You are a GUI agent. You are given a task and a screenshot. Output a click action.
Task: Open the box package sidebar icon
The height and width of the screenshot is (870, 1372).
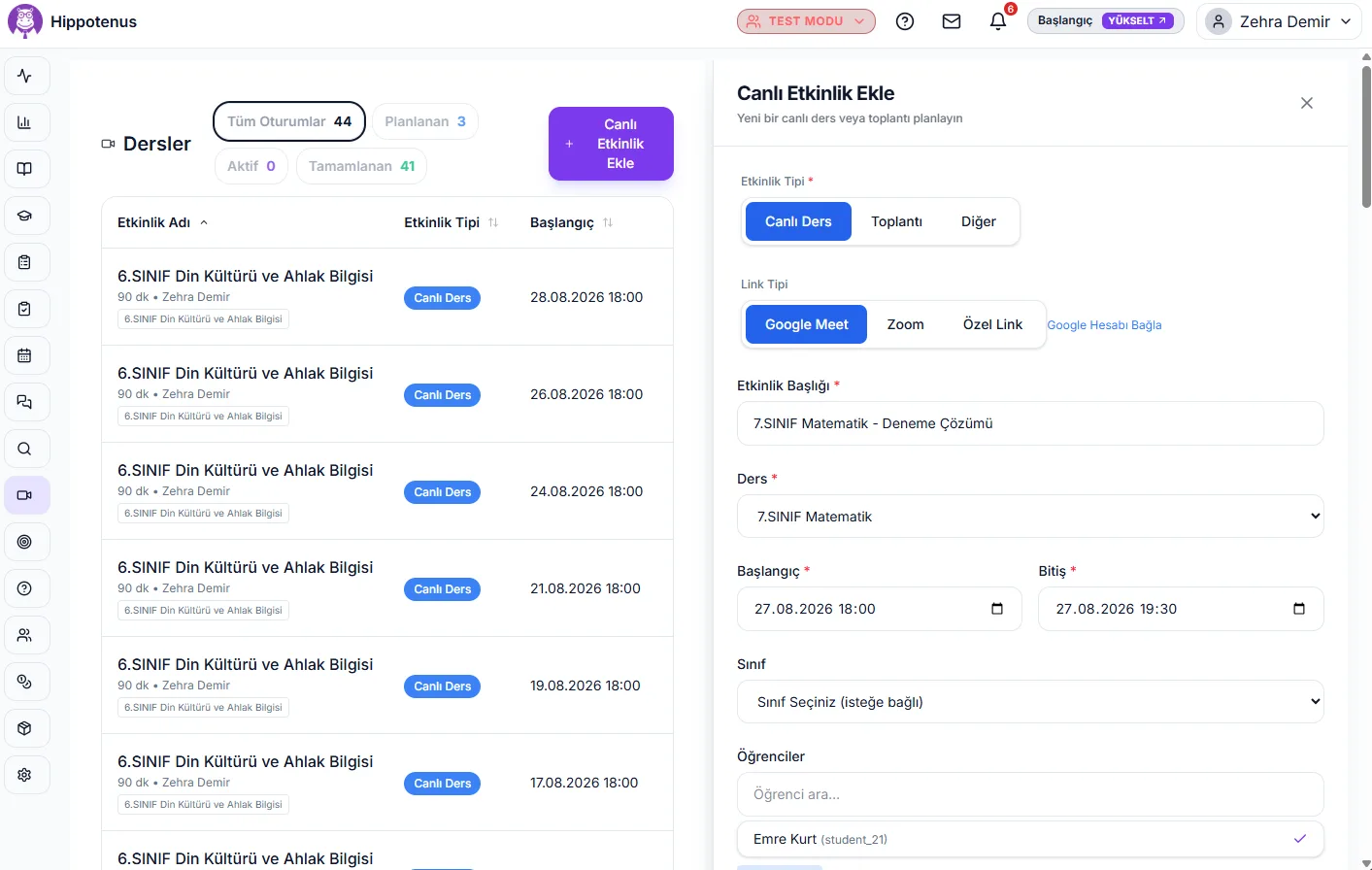25,728
